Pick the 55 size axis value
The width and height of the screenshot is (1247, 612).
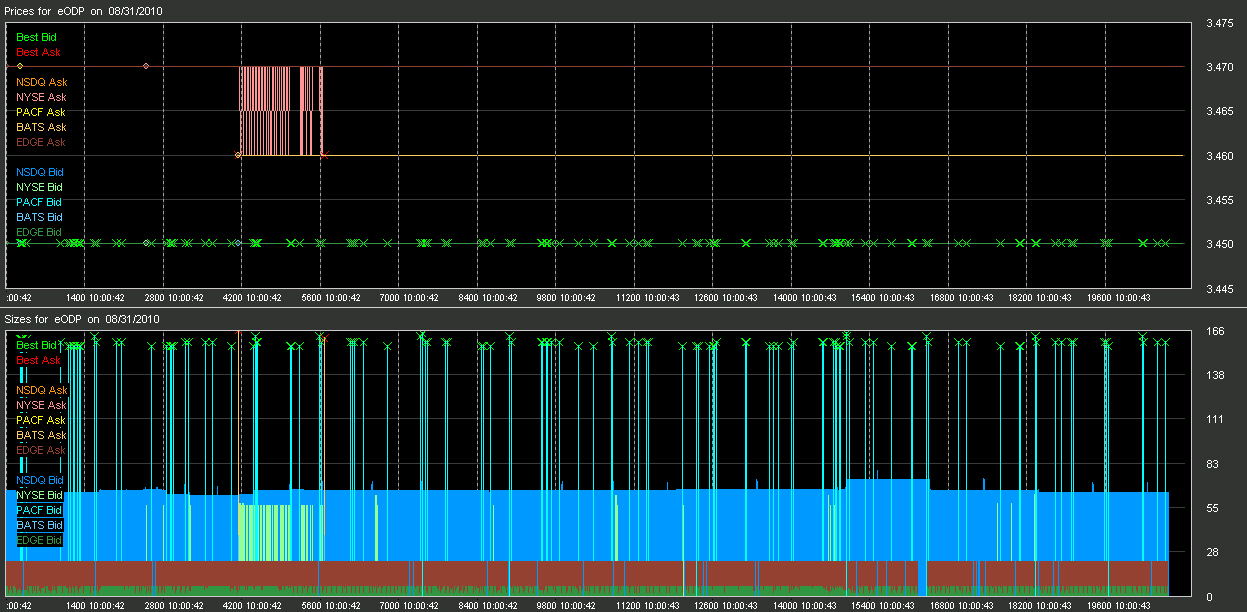point(1212,508)
